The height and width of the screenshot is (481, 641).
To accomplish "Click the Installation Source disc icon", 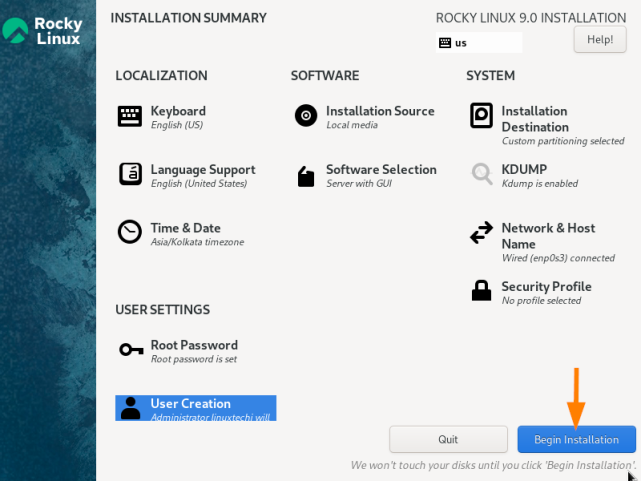I will [306, 116].
